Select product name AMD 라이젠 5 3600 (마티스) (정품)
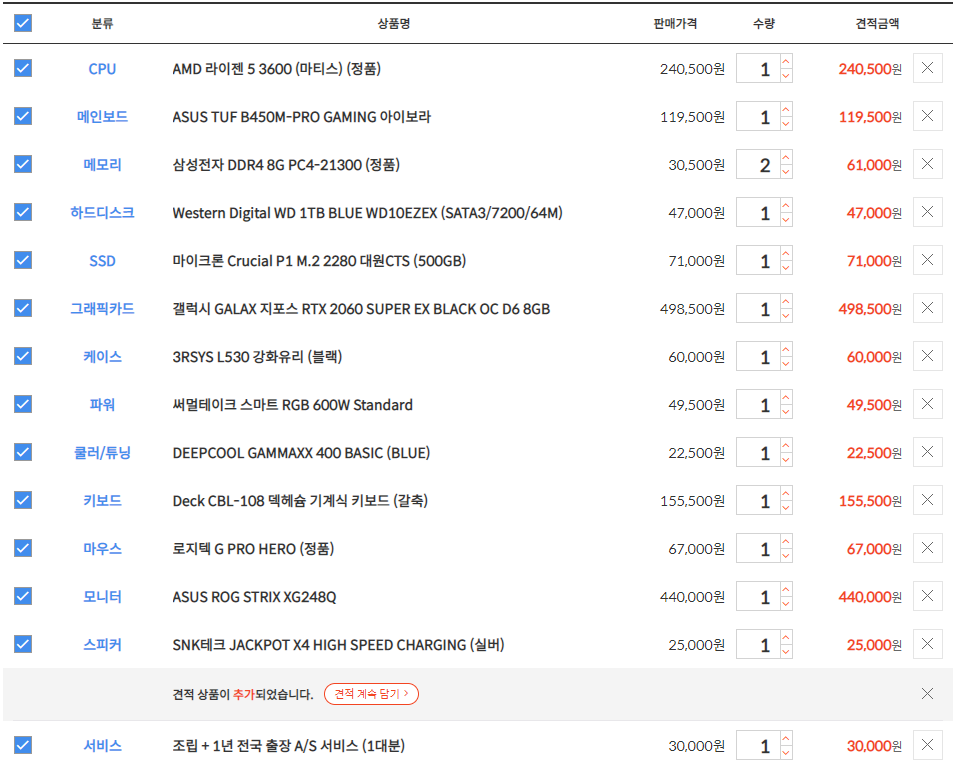Viewport: 960px width, 768px height. [277, 69]
